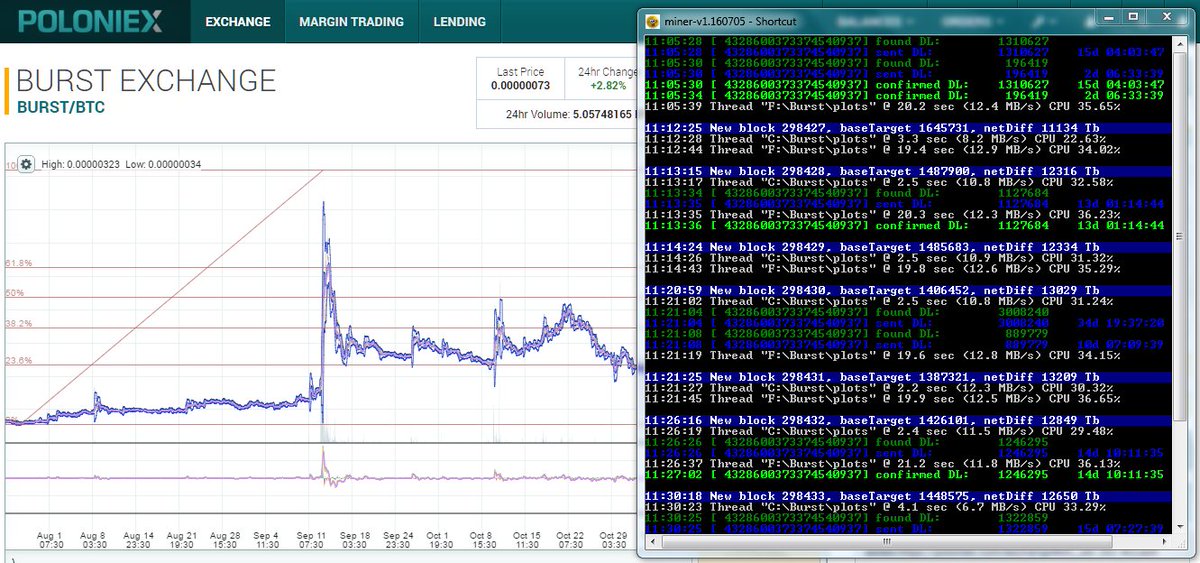Viewport: 1200px width, 563px height.
Task: Click the 23.6% Fibonacci level label
Action: [17, 360]
